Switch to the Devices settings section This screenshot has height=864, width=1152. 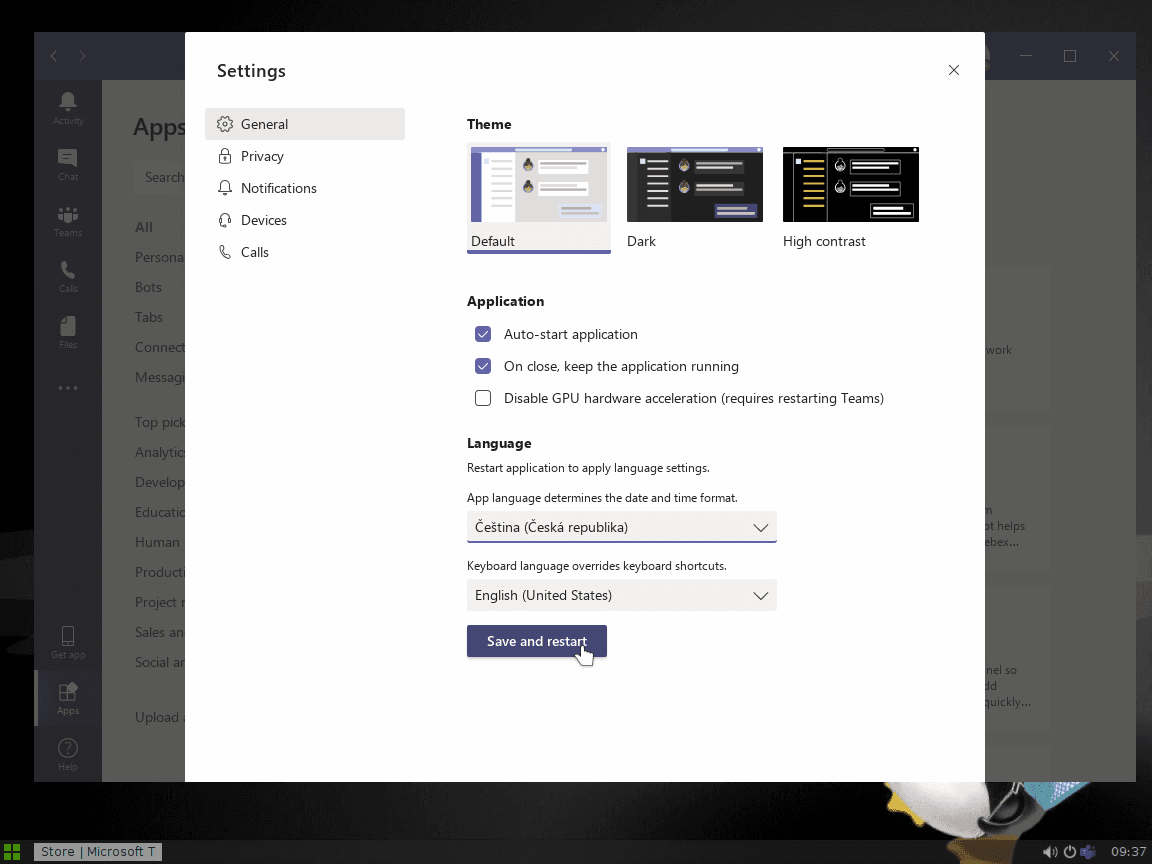click(x=263, y=220)
